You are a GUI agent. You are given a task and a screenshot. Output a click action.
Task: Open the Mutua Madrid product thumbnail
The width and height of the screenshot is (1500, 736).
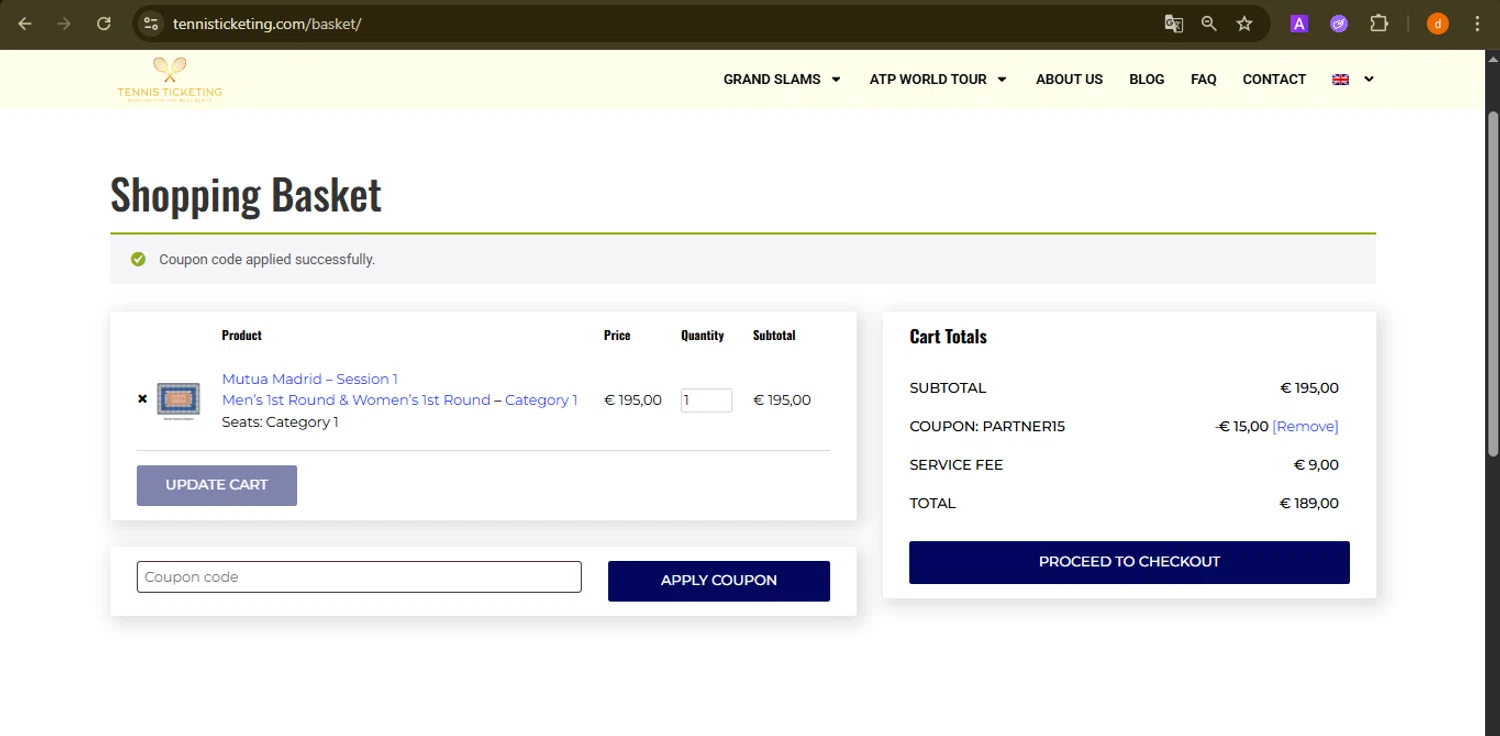click(178, 401)
